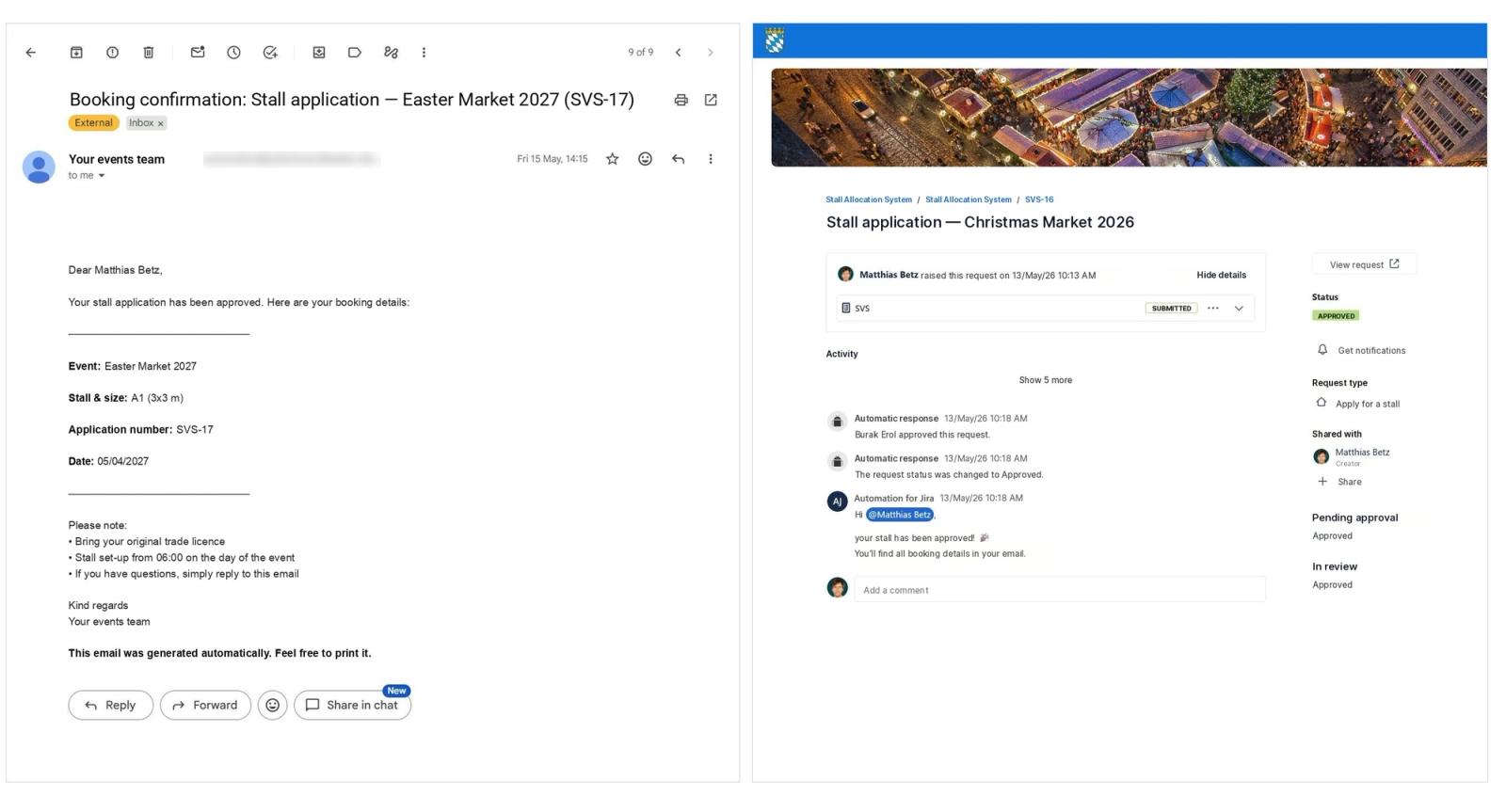Screen dimensions: 1506x812
Task: Print the booking confirmation email
Action: (x=681, y=100)
